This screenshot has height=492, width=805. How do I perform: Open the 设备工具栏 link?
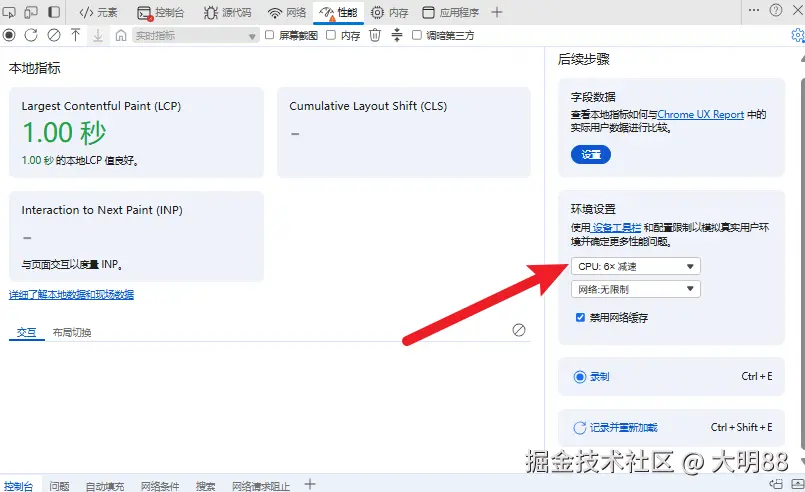(616, 228)
